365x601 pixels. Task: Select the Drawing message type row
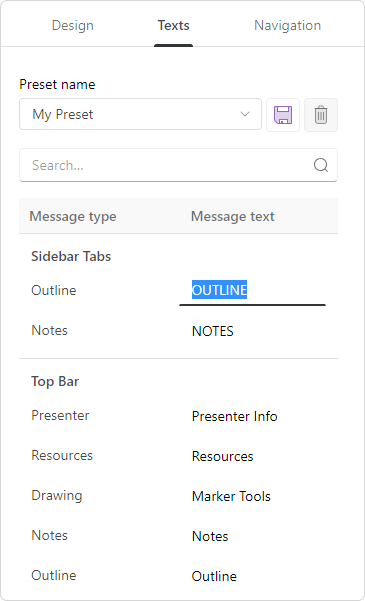(57, 495)
